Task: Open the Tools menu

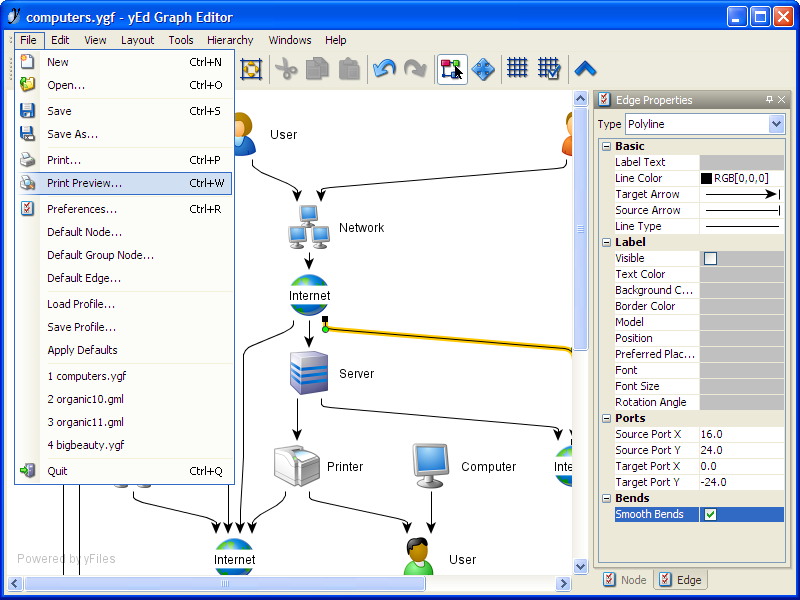Action: click(x=181, y=40)
